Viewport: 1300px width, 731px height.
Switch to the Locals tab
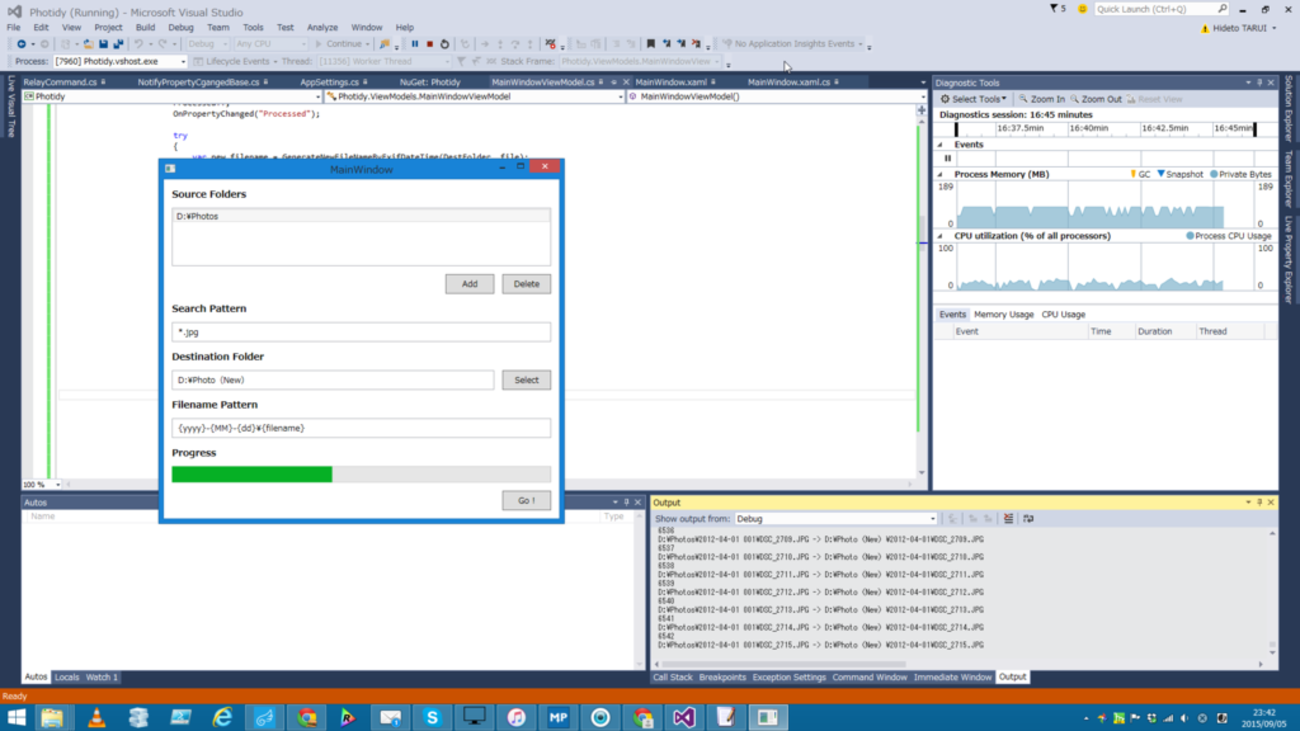pos(66,677)
